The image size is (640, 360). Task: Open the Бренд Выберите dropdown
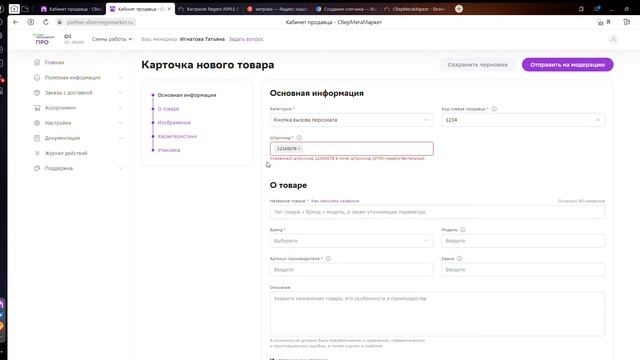point(351,241)
